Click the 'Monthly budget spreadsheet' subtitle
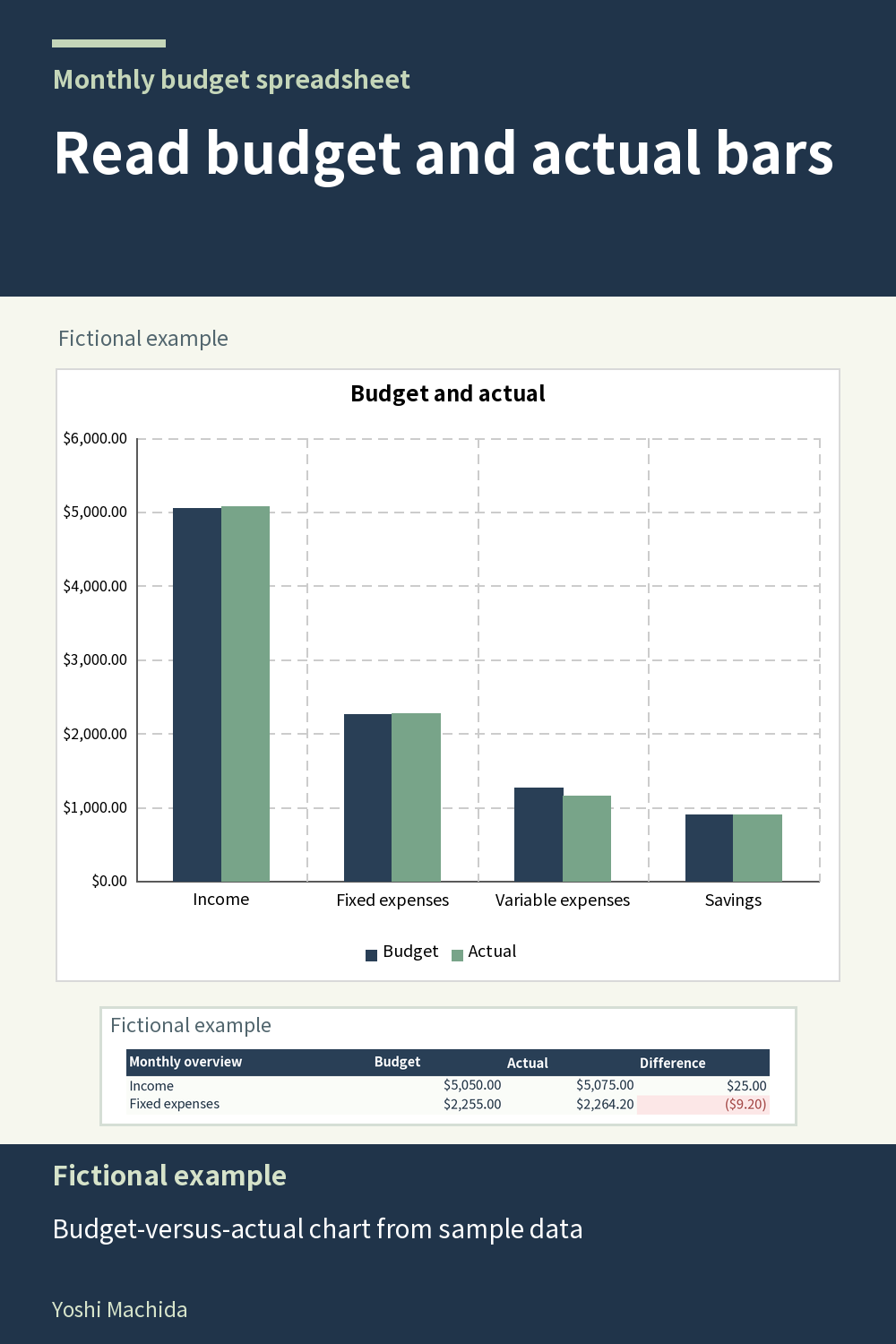This screenshot has width=896, height=1344. pyautogui.click(x=231, y=80)
